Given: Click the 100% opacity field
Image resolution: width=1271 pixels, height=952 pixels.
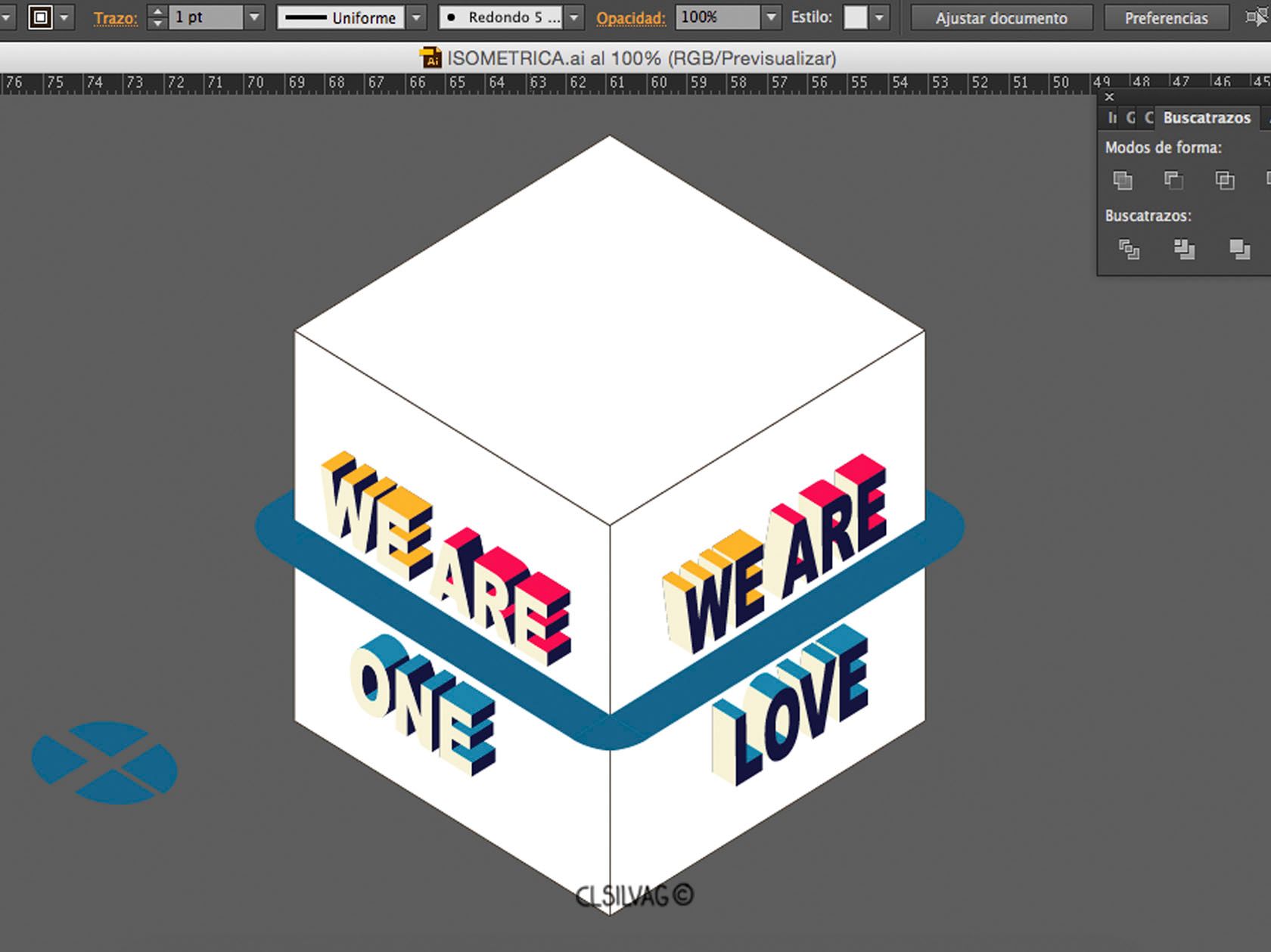Looking at the screenshot, I should (x=717, y=17).
